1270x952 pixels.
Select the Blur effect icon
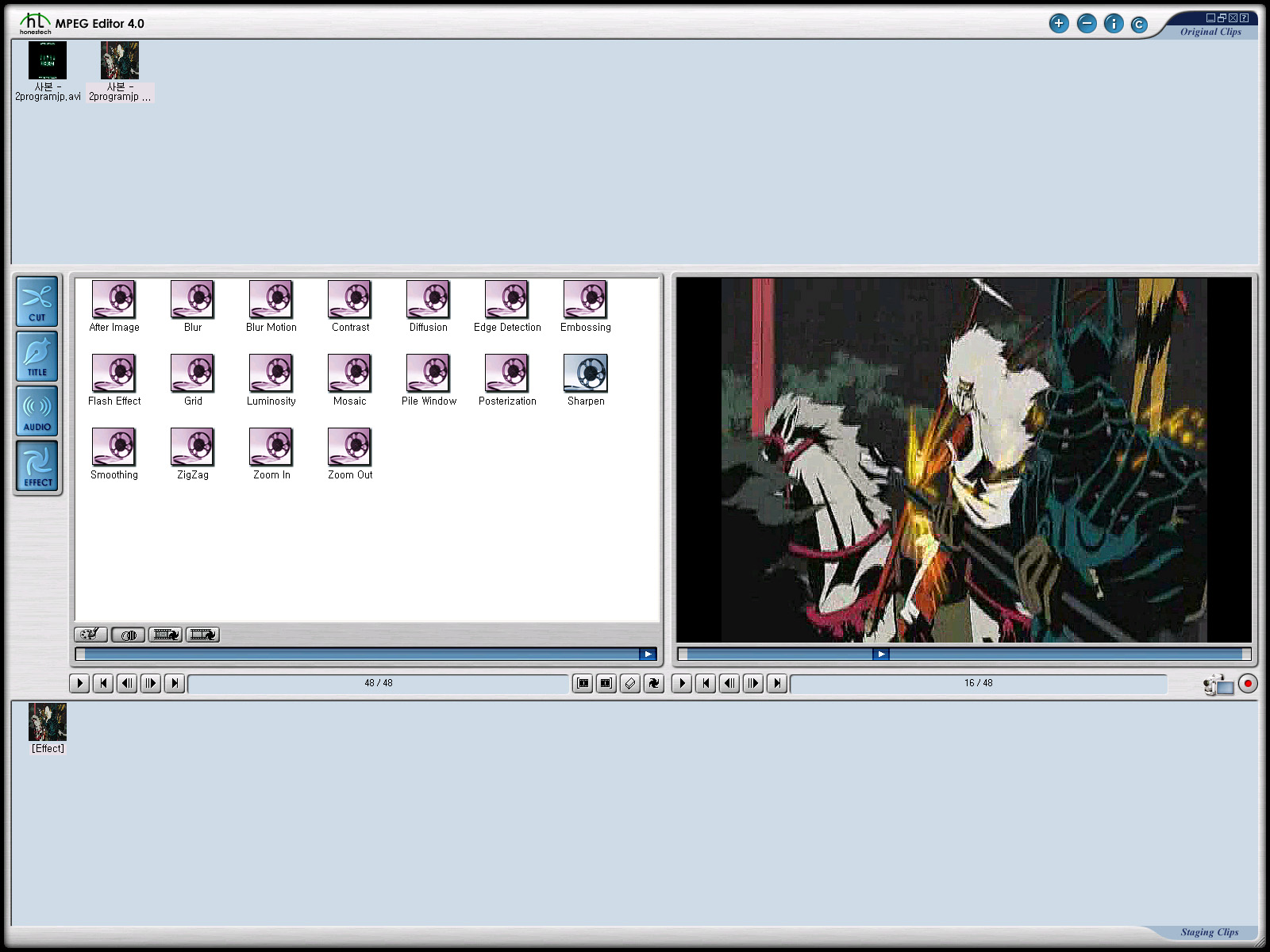(x=192, y=306)
